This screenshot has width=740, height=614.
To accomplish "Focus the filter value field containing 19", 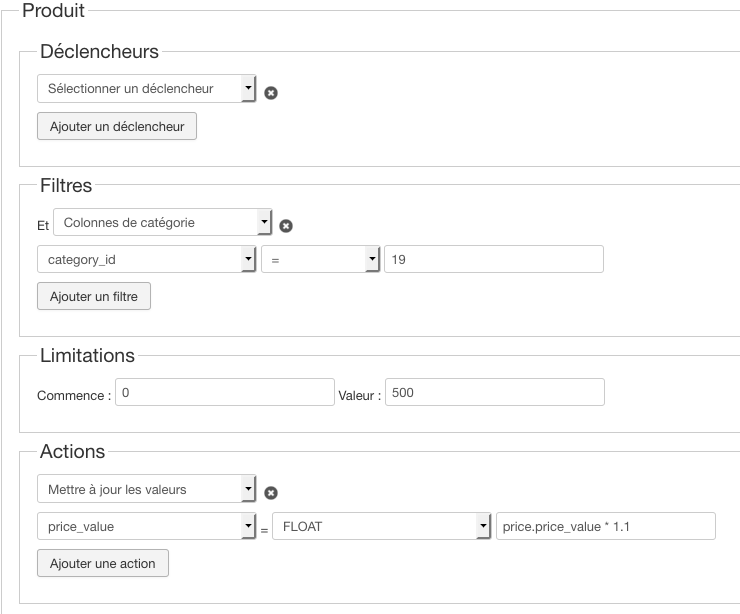I will [x=494, y=259].
